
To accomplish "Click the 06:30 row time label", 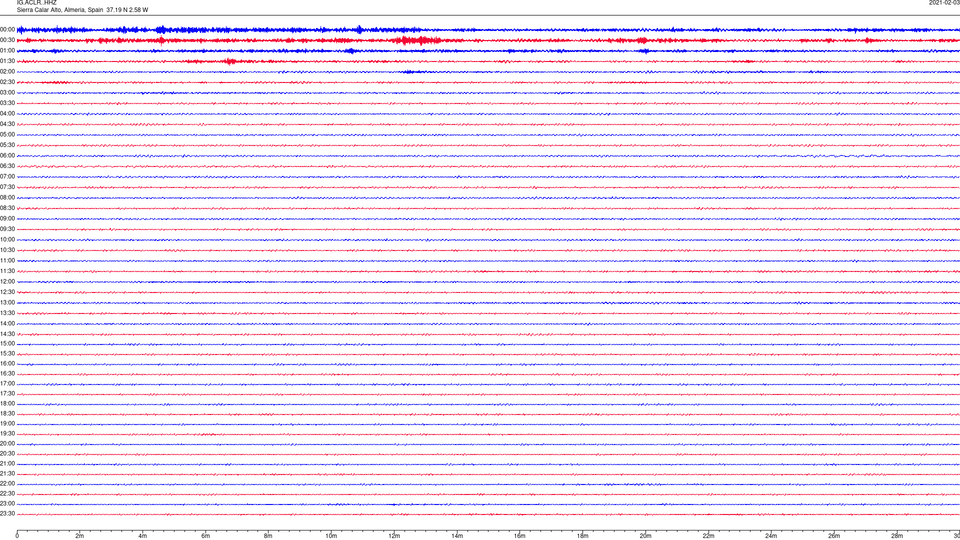I will [7, 166].
